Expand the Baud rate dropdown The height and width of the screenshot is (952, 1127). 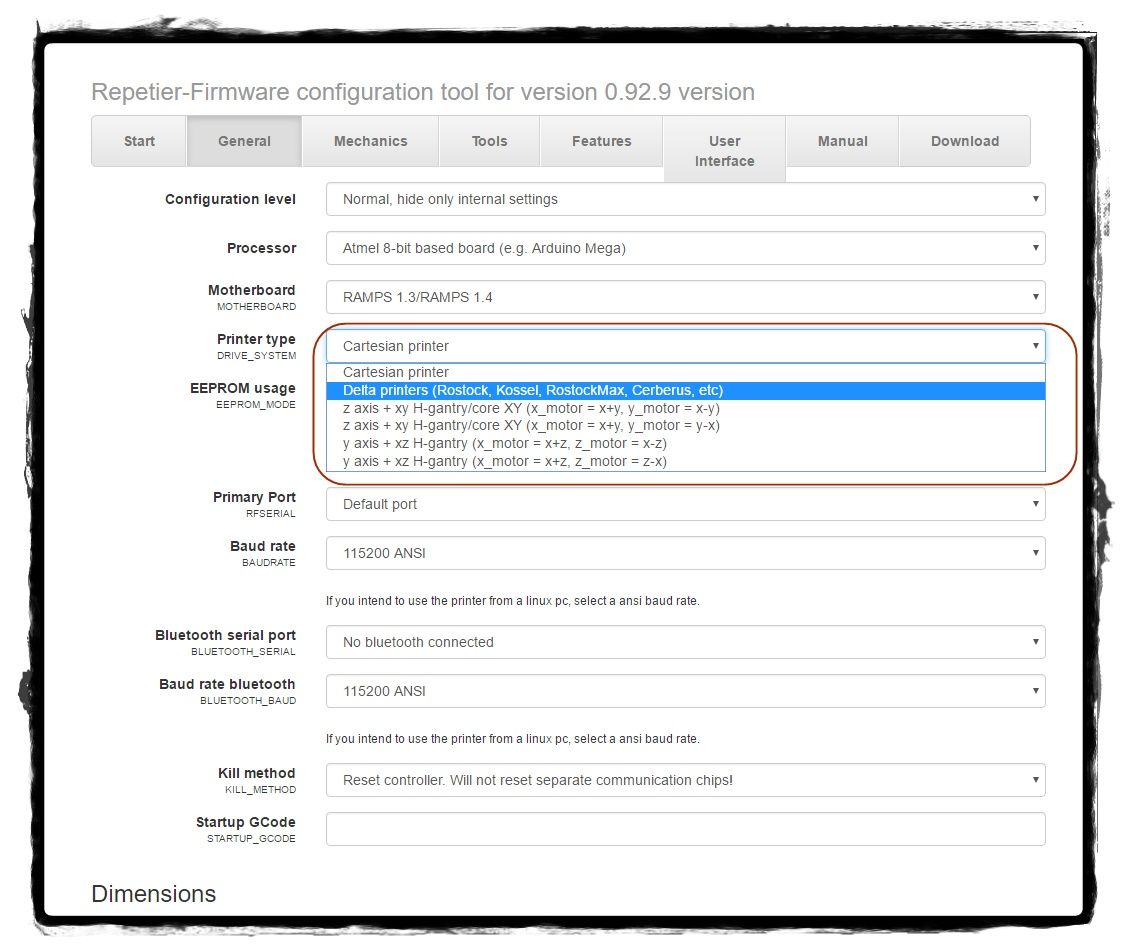point(686,553)
